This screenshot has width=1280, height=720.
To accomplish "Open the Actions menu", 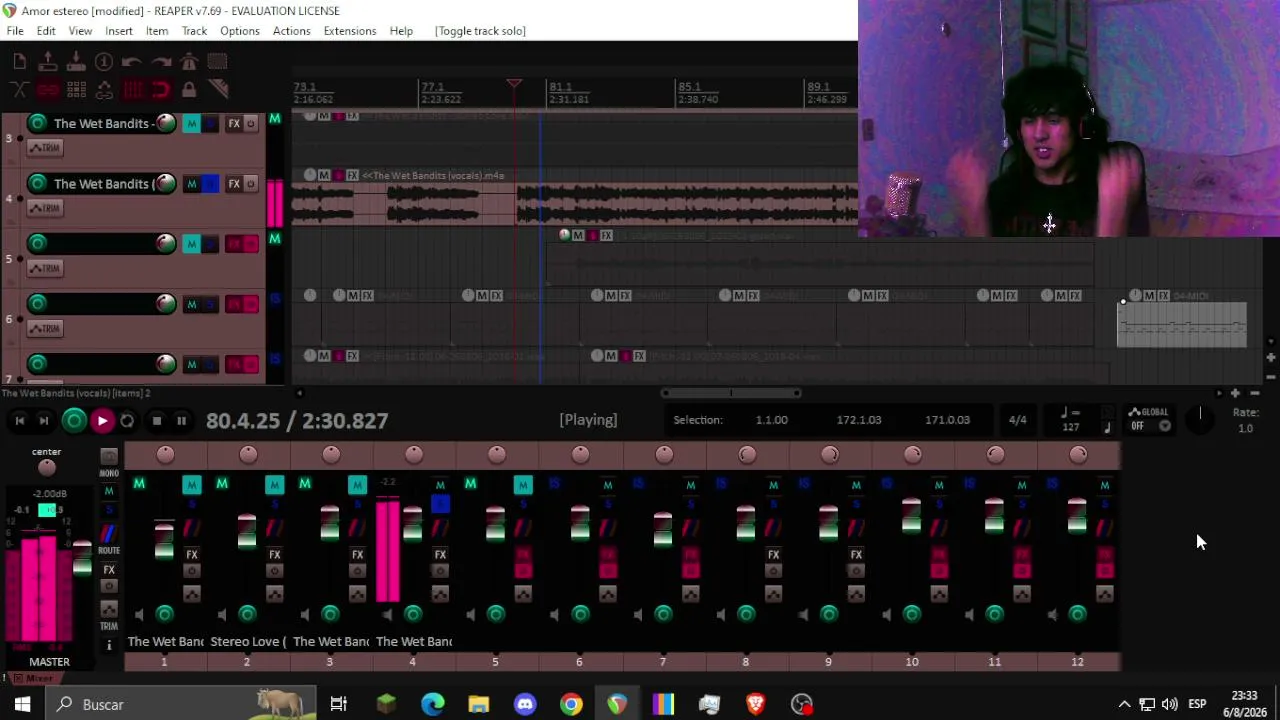I will tap(292, 31).
